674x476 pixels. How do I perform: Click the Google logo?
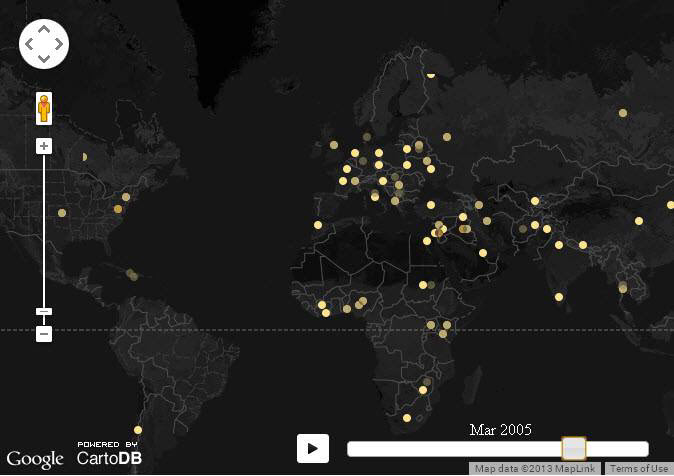35,459
